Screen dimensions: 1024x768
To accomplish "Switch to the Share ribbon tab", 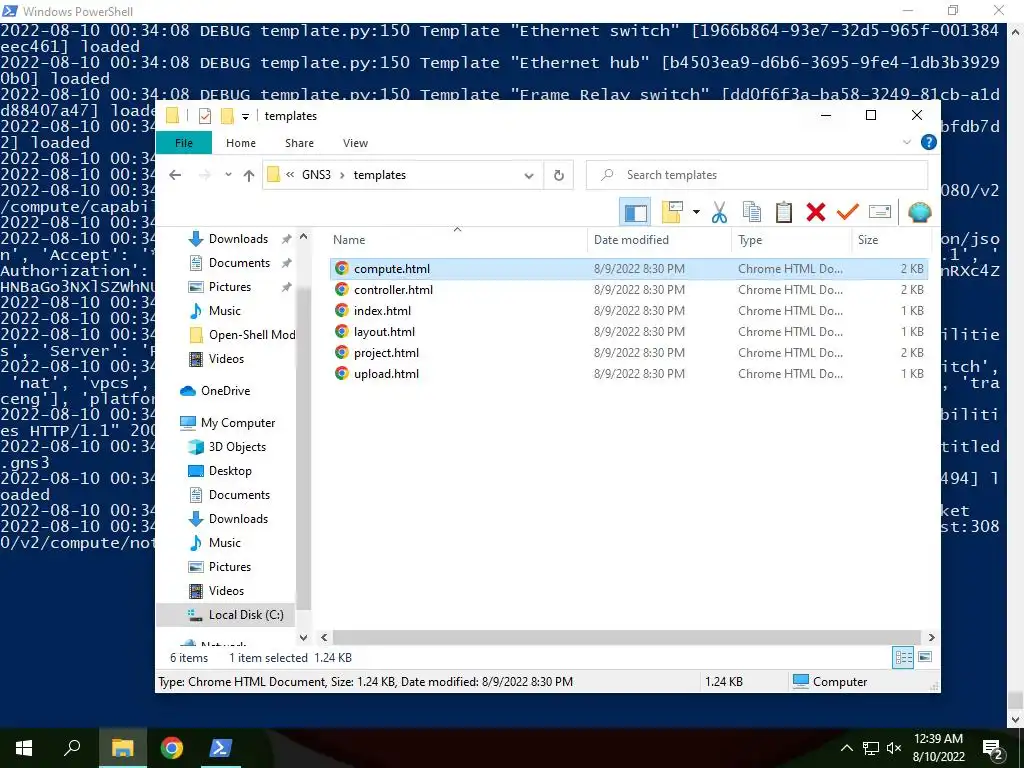I will pos(299,143).
